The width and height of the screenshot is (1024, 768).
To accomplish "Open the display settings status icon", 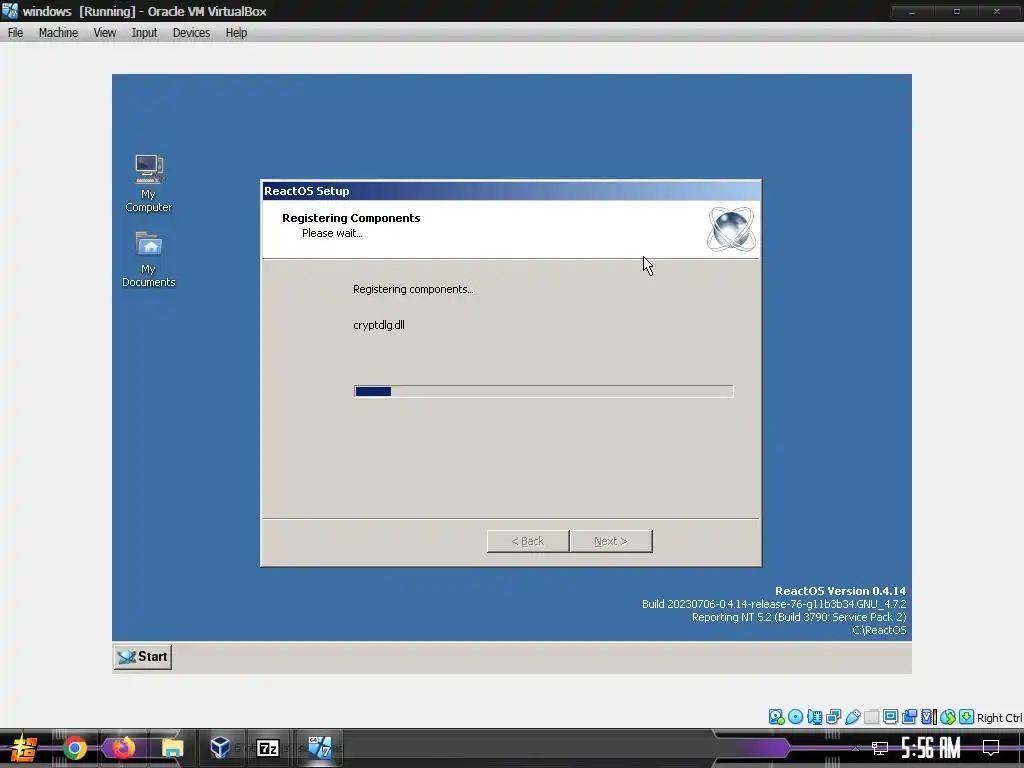I will 890,717.
